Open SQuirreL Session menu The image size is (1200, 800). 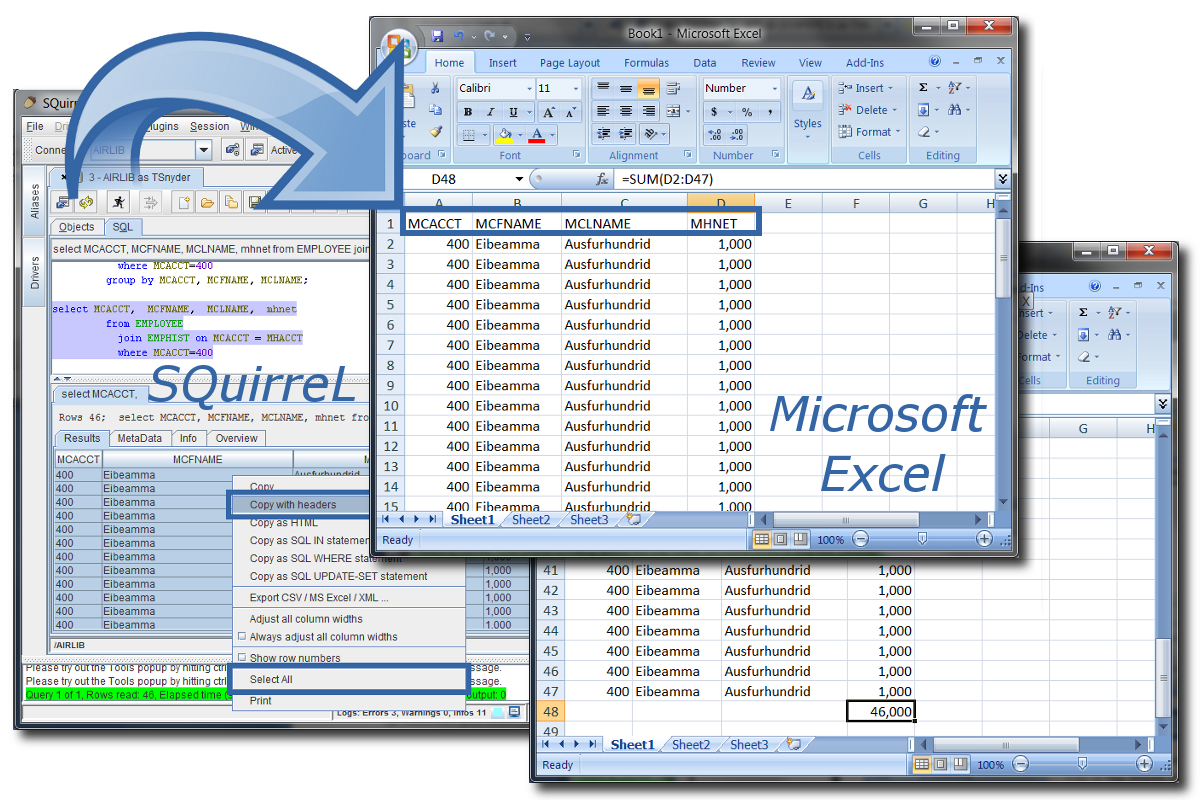(210, 126)
